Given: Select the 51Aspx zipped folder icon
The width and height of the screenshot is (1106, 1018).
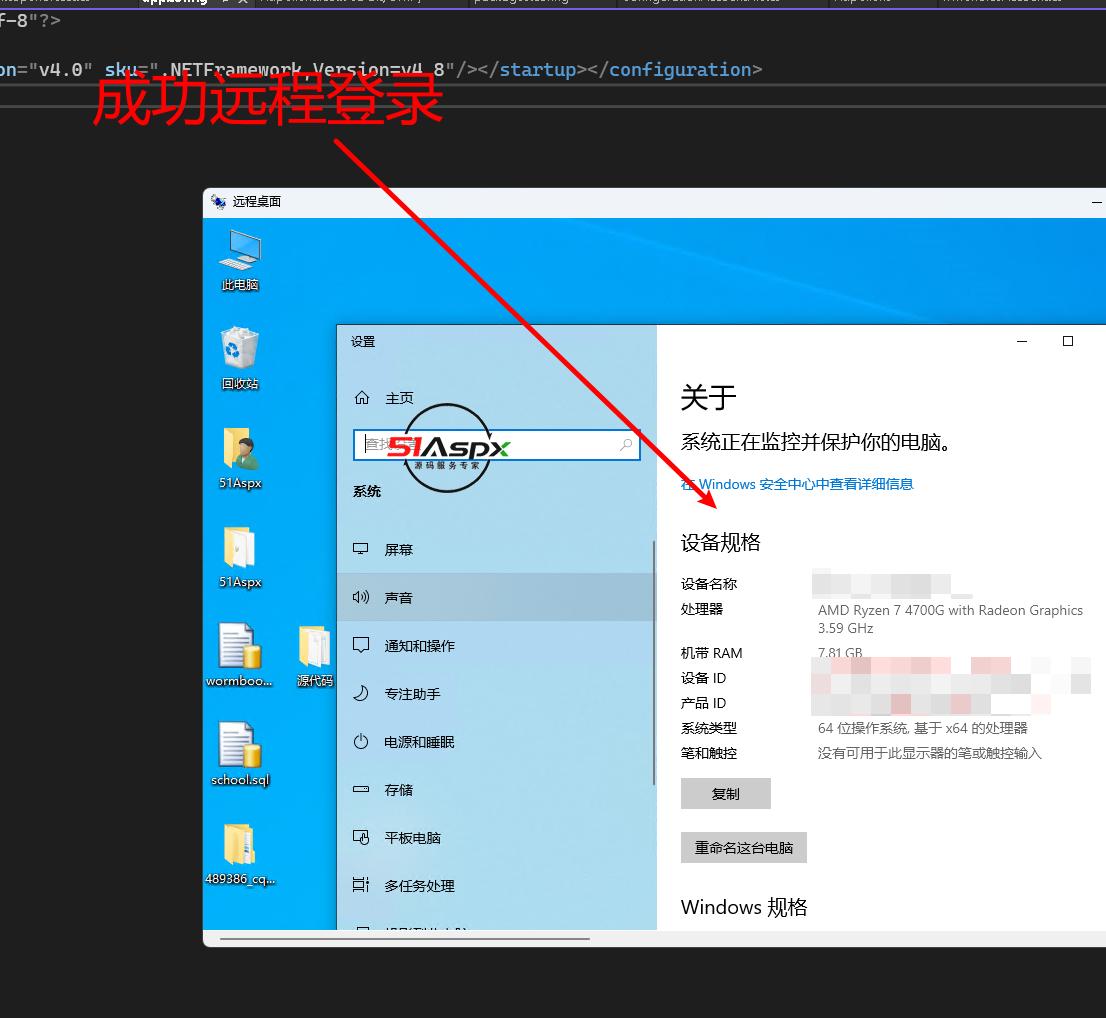Looking at the screenshot, I should point(240,556).
